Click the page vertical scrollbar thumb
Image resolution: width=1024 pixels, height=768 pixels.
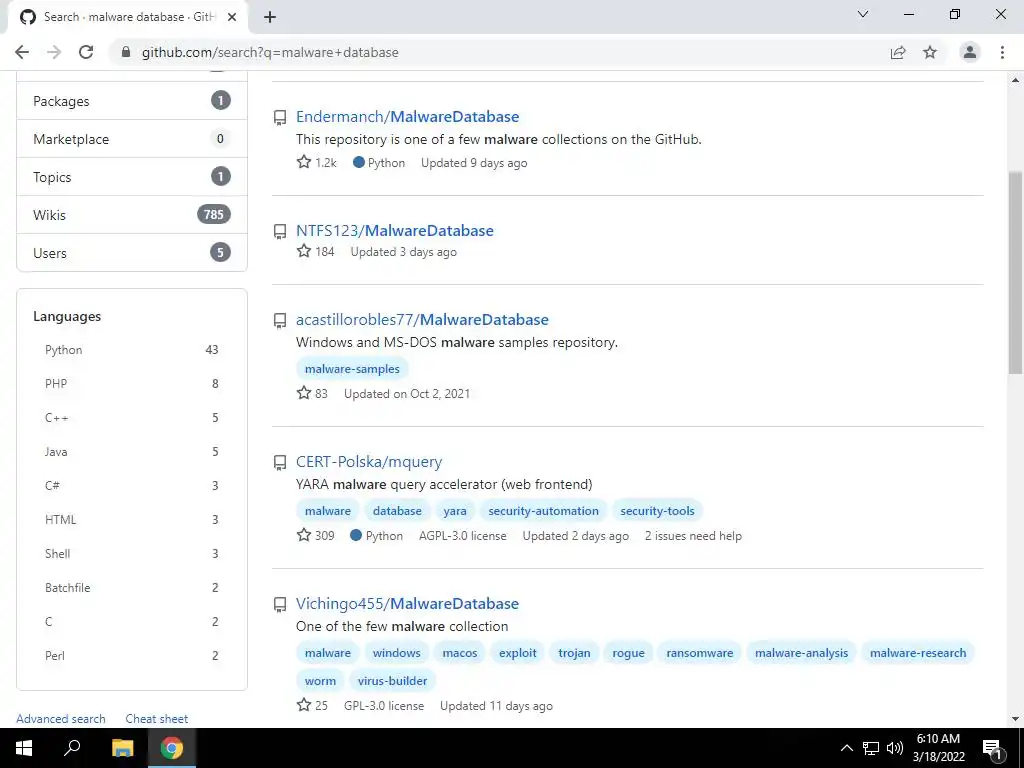(1015, 272)
